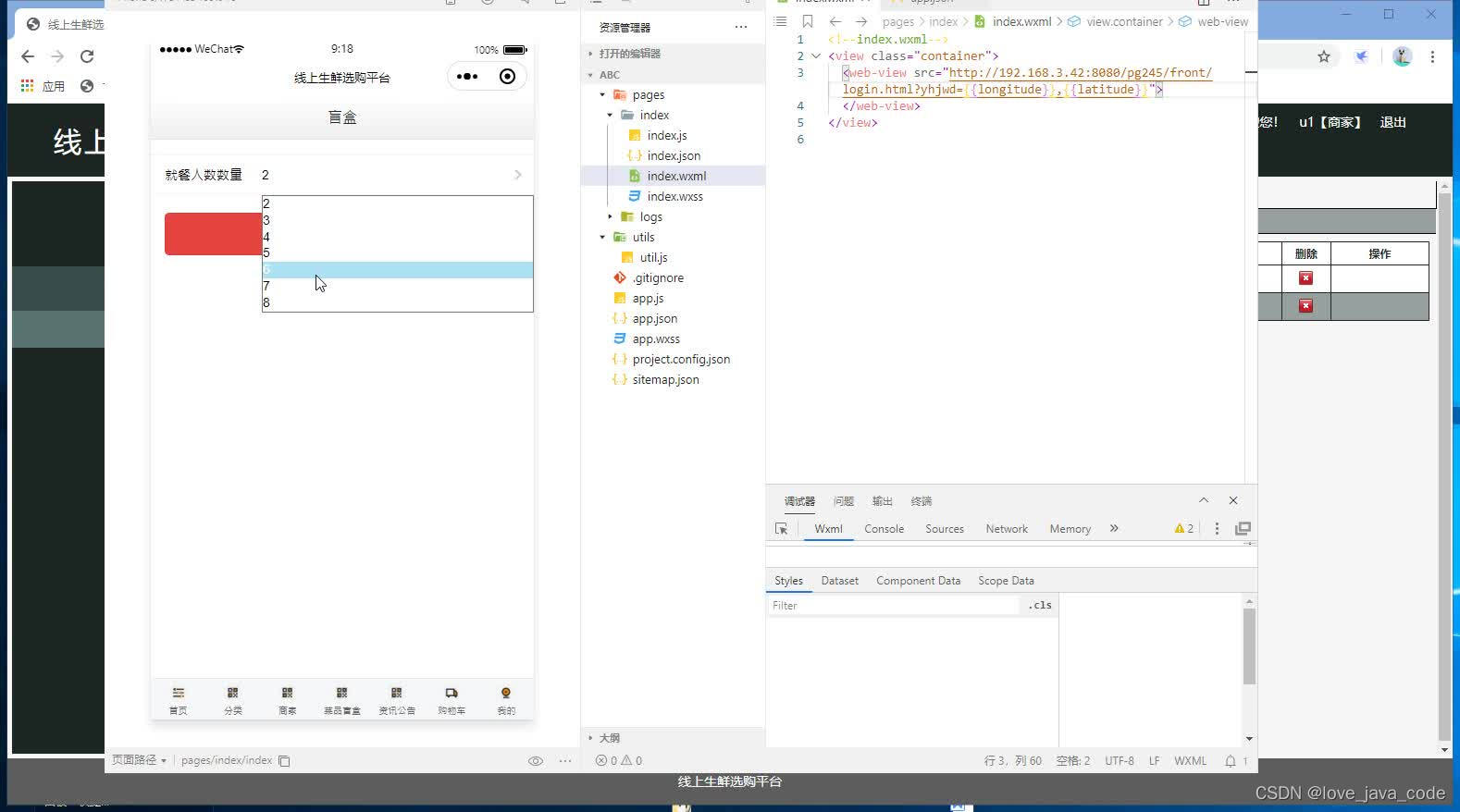
Task: Open the 菜品盲盒 tab in the simulator
Action: 342,701
